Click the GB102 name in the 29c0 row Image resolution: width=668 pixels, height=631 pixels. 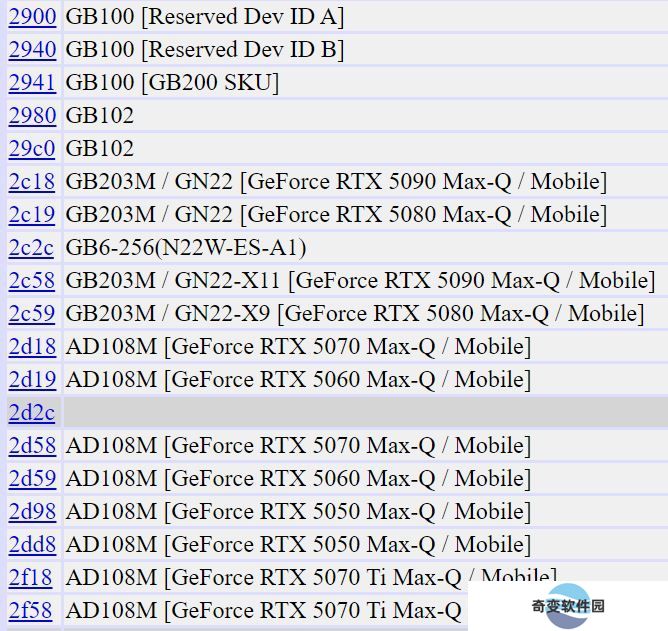[x=100, y=149]
